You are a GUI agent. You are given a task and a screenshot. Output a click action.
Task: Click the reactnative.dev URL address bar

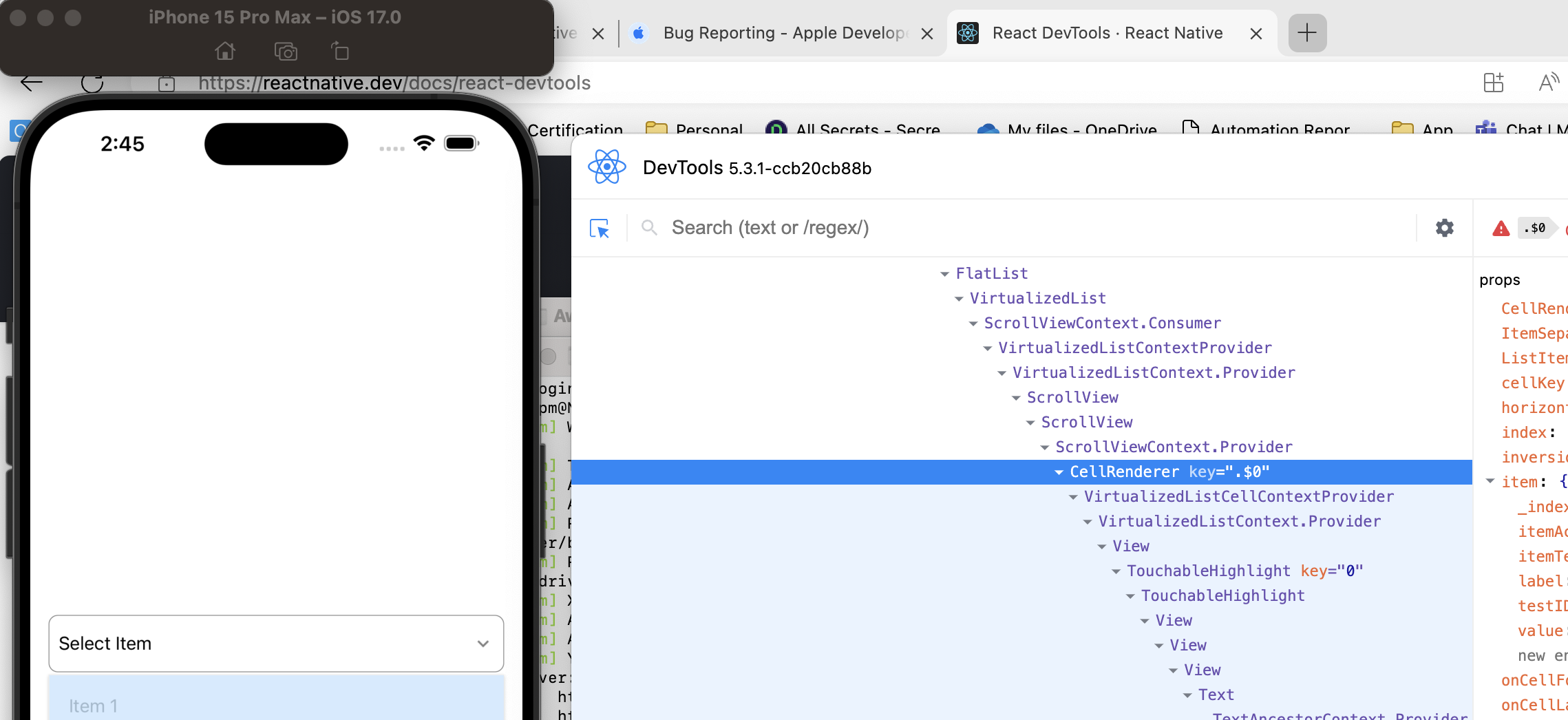pyautogui.click(x=394, y=83)
